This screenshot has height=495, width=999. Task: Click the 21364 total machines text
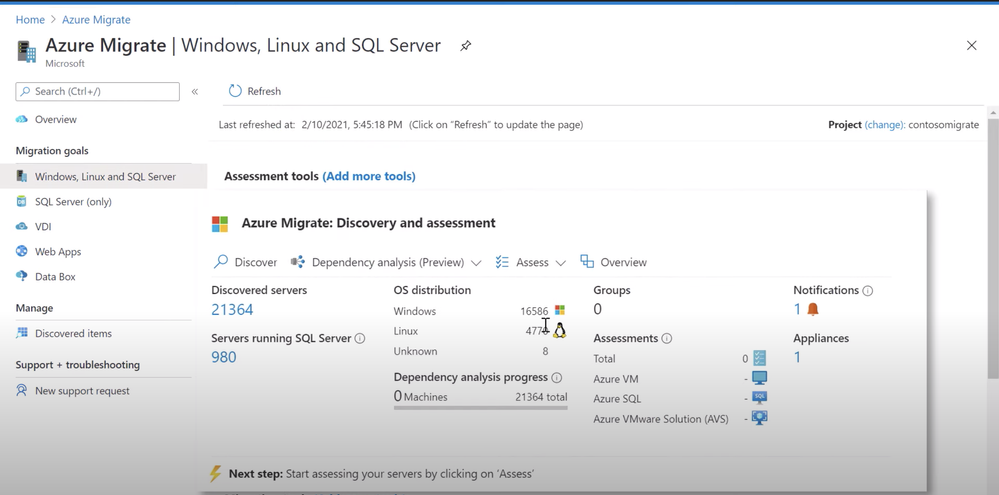click(541, 397)
